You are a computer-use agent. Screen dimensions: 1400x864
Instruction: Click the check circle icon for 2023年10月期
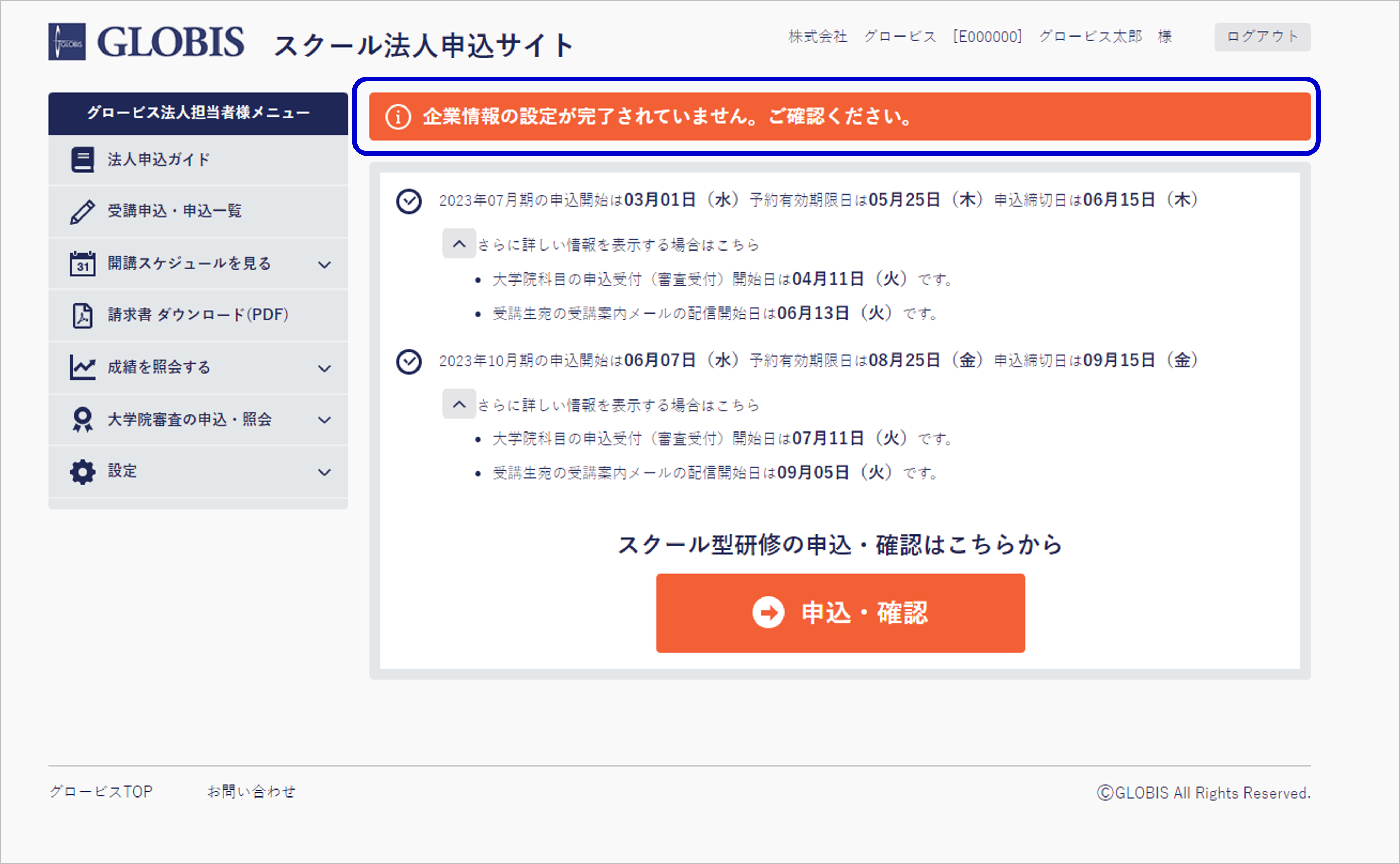[409, 362]
